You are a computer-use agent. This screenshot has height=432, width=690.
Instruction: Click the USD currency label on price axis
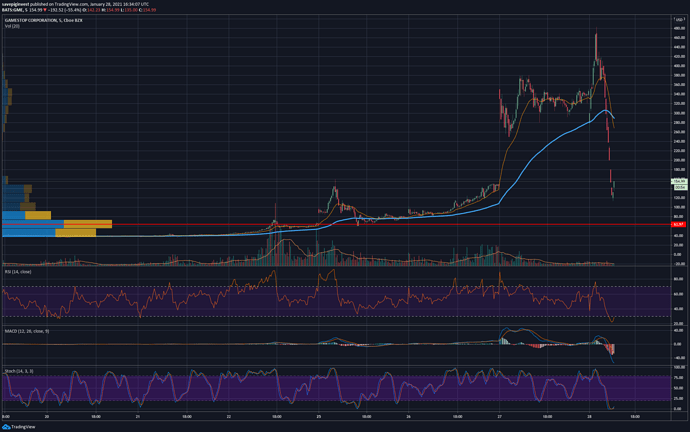click(x=679, y=19)
